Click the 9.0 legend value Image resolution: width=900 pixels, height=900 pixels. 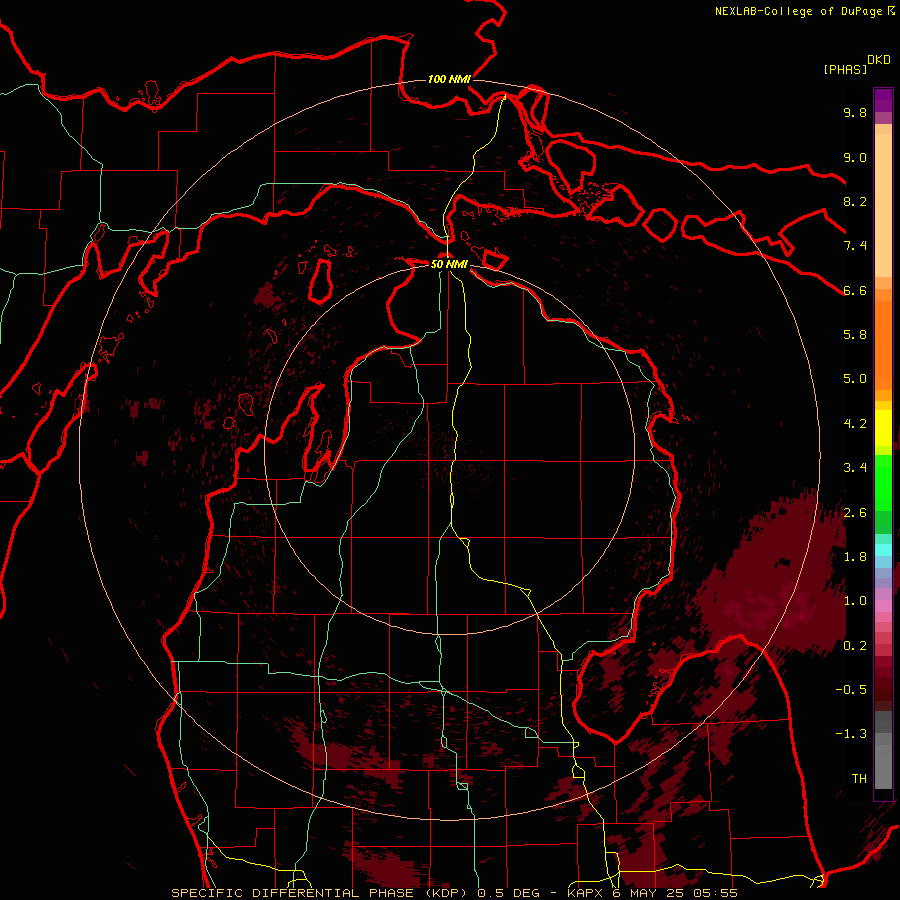(x=855, y=157)
